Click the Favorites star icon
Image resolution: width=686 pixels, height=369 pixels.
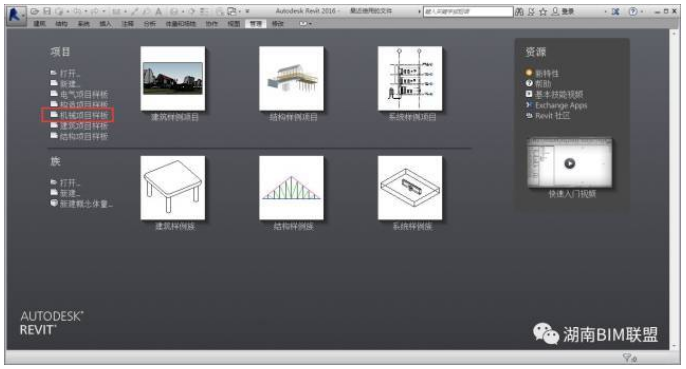pyautogui.click(x=543, y=12)
